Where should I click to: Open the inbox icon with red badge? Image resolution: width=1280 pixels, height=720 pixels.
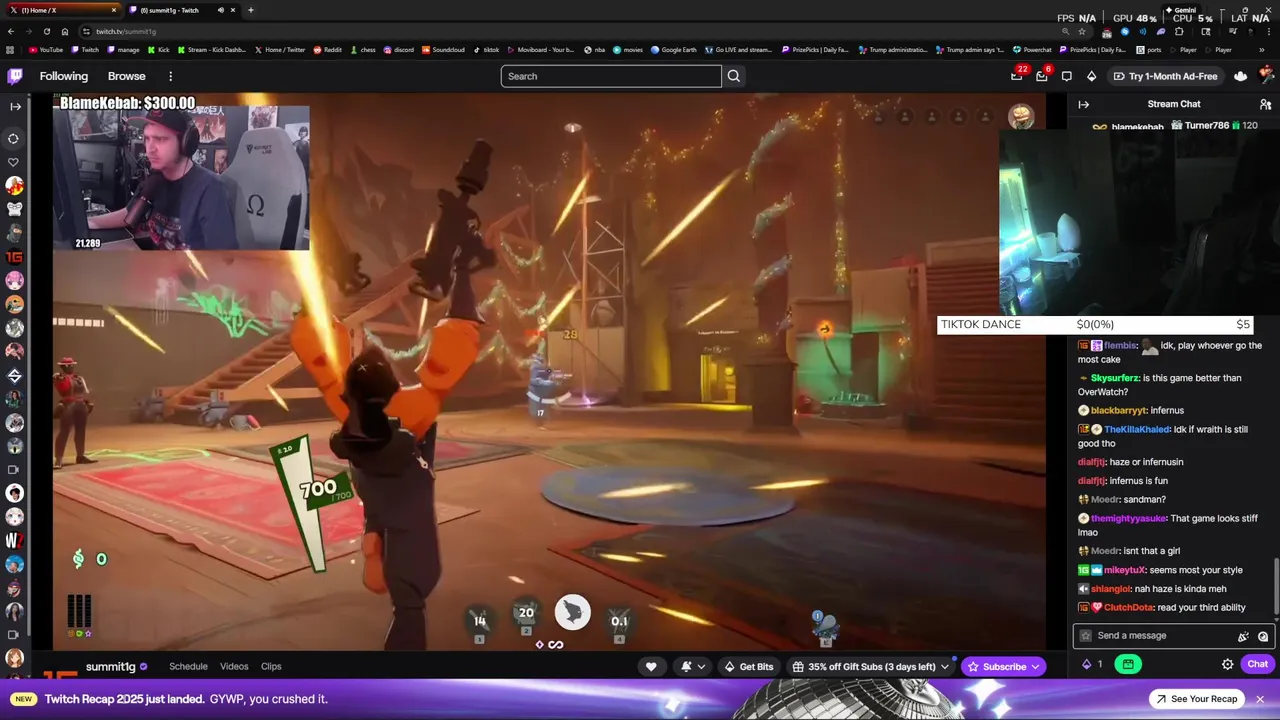[1042, 76]
